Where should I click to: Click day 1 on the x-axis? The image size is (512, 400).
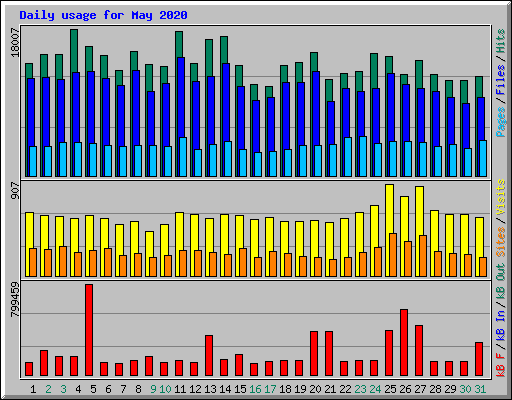33,389
